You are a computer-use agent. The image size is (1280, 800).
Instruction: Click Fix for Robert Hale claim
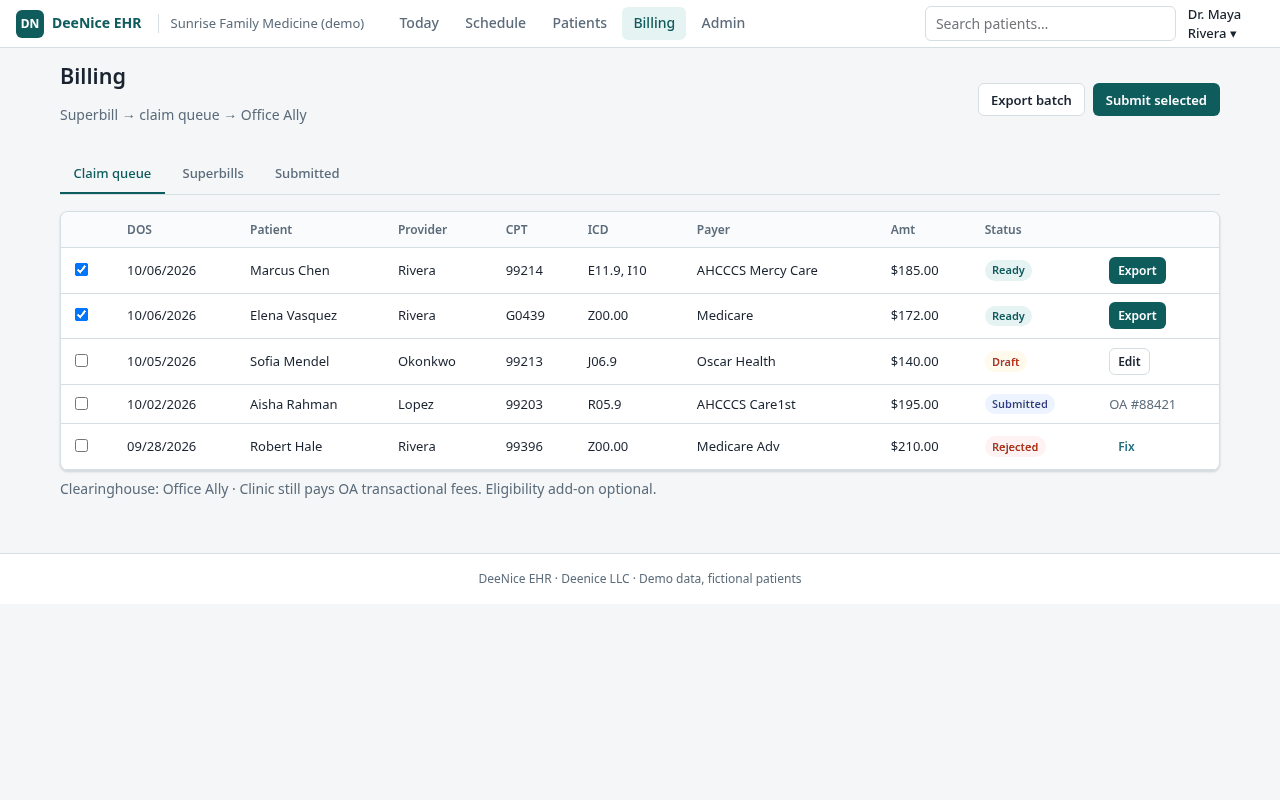[x=1126, y=447]
